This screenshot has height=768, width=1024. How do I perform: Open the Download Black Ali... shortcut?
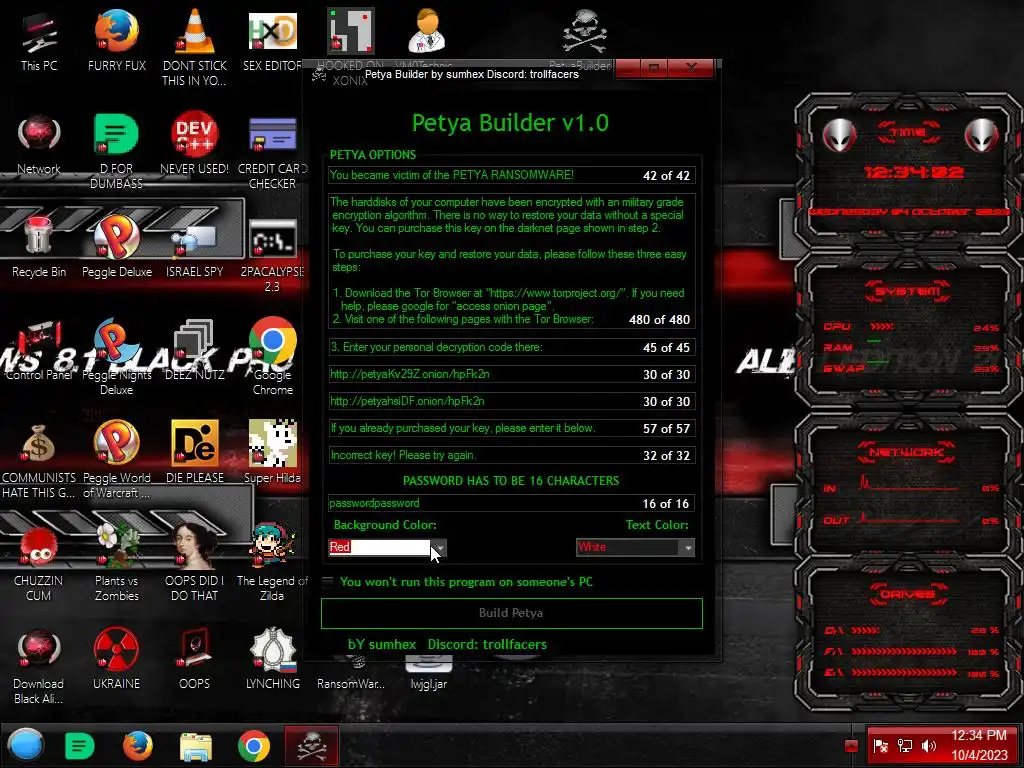click(x=39, y=667)
